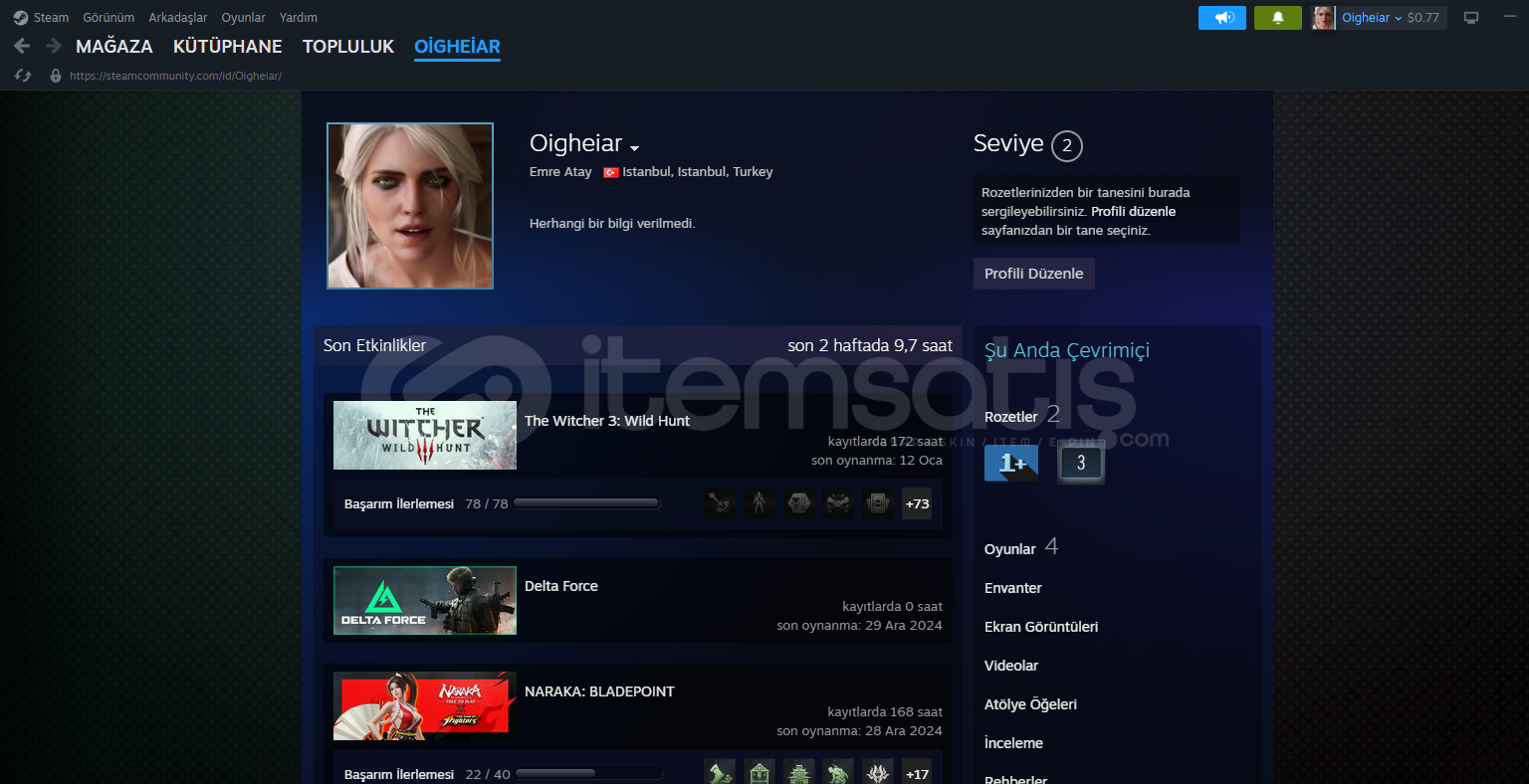The width and height of the screenshot is (1529, 784).
Task: Switch to the KÜTÜPHANE tab
Action: [227, 47]
